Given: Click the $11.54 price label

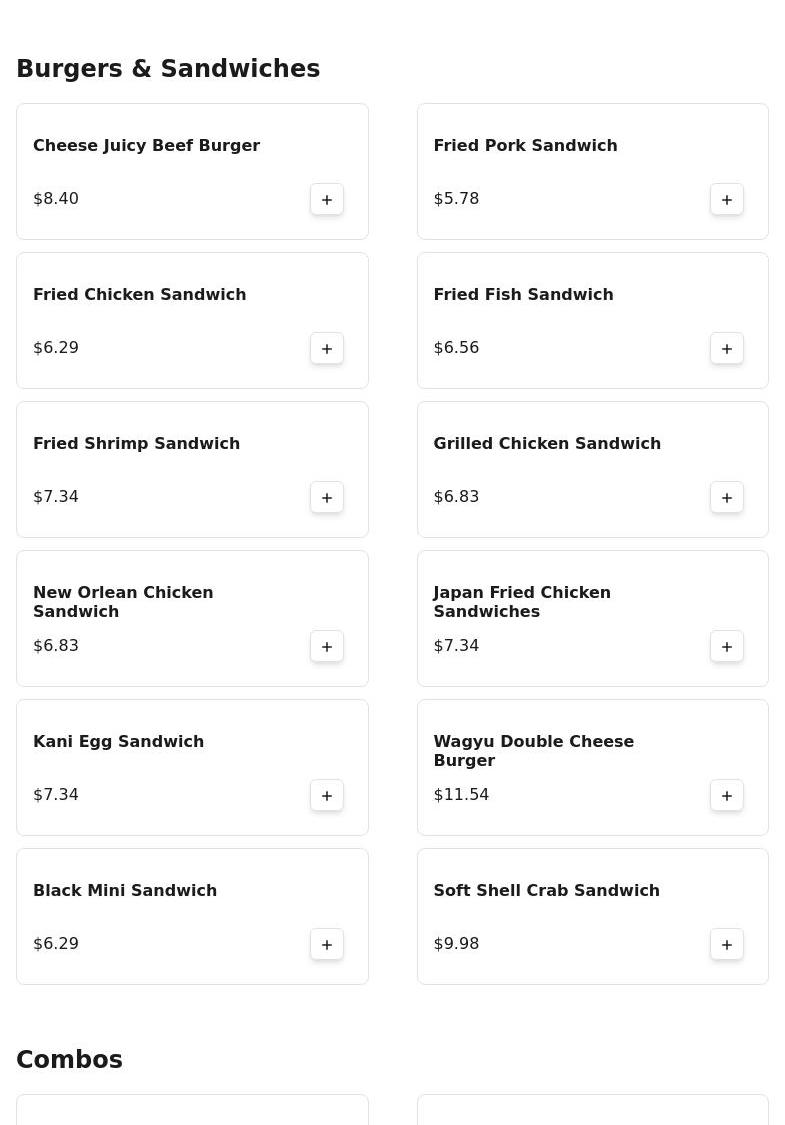Looking at the screenshot, I should pos(461,795).
